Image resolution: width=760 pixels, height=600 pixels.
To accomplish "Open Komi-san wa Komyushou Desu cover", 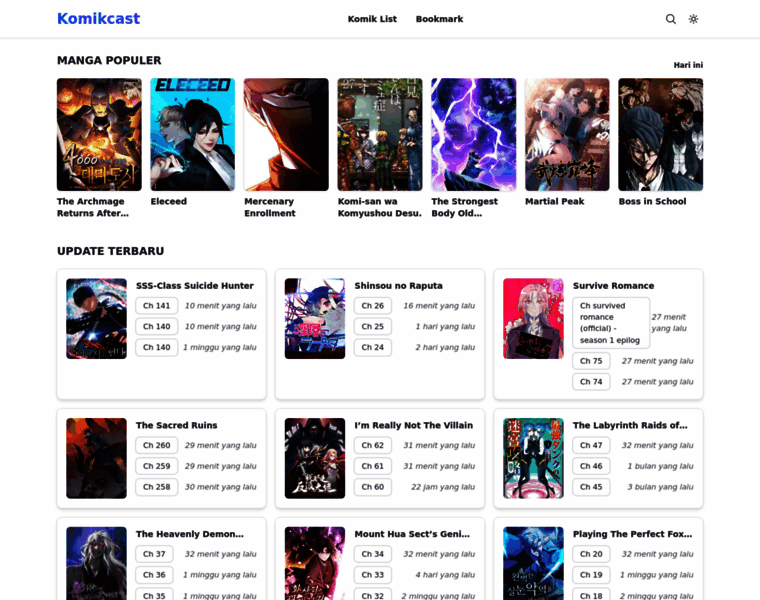I will click(x=380, y=135).
